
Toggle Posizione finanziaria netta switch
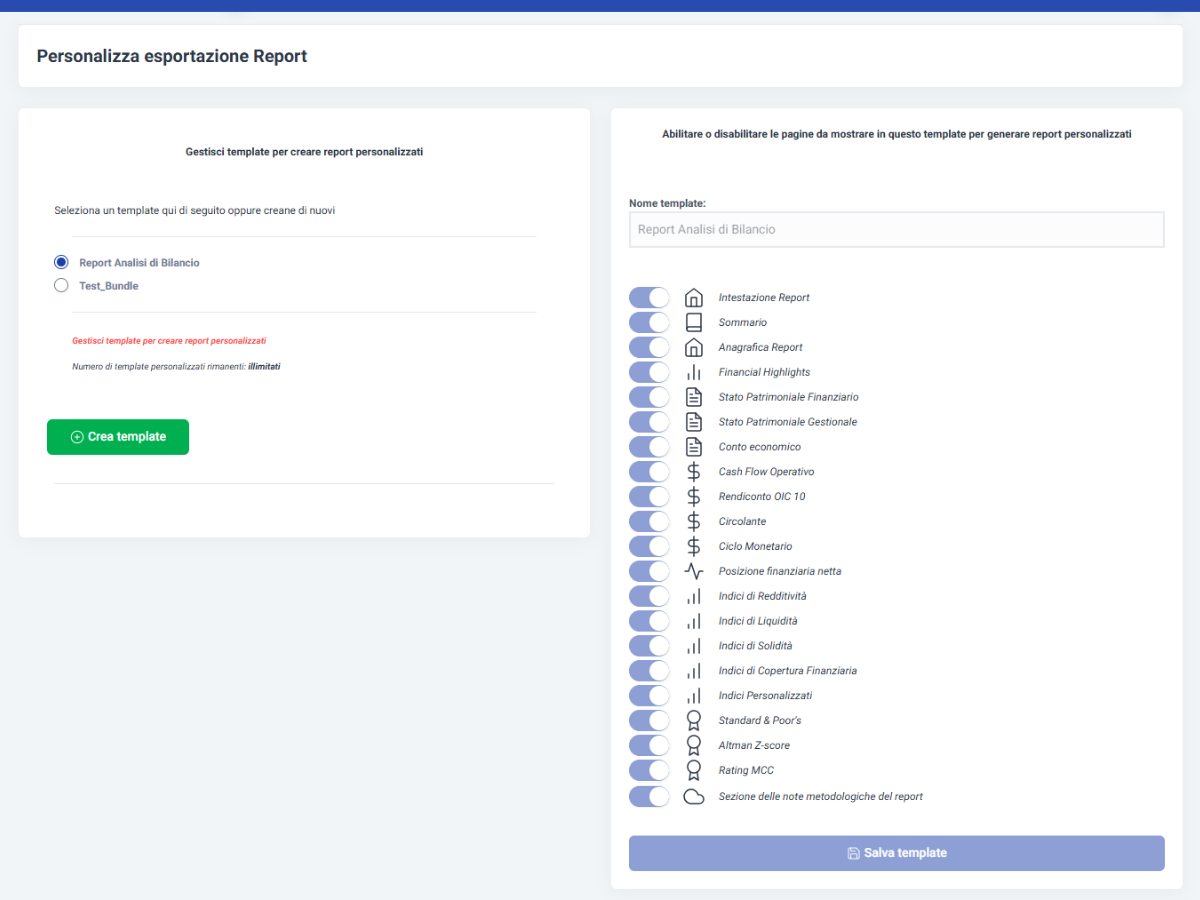649,572
